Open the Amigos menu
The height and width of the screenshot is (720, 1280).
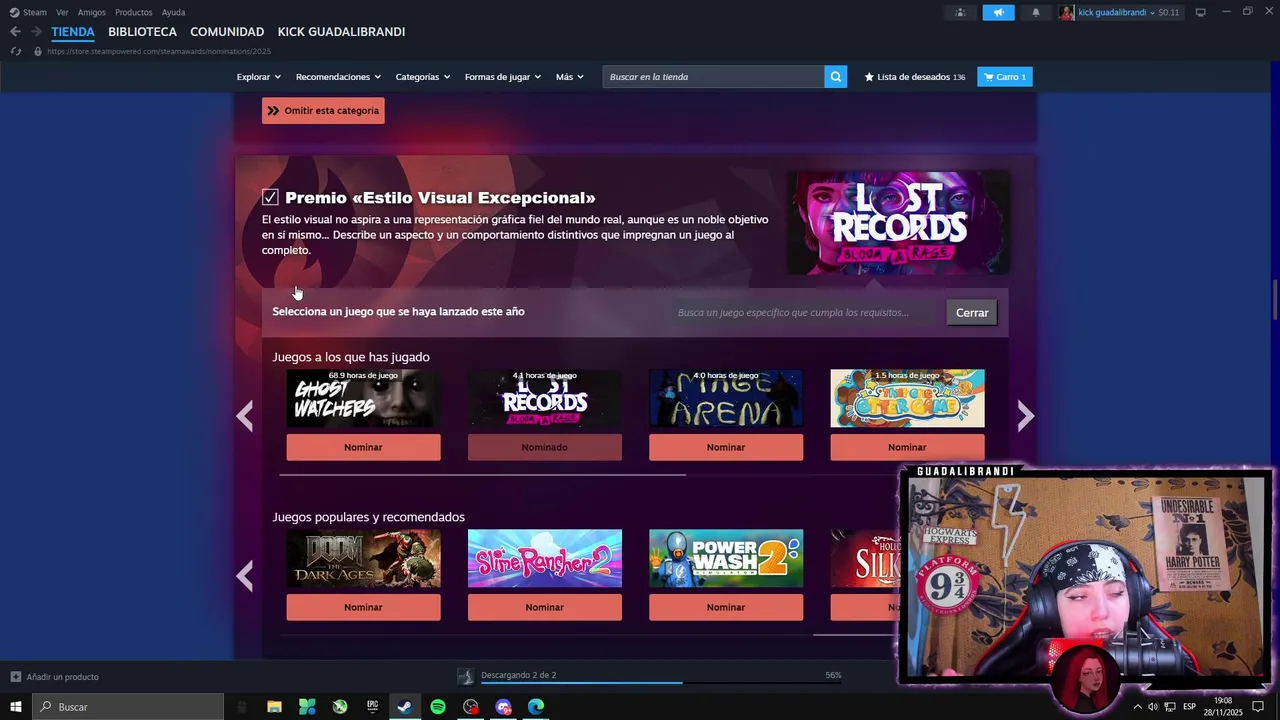[x=92, y=12]
